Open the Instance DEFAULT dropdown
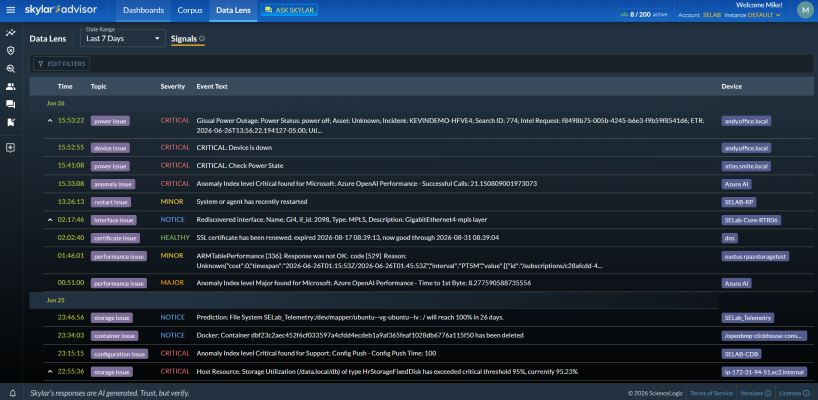Image resolution: width=818 pixels, height=400 pixels. point(763,15)
